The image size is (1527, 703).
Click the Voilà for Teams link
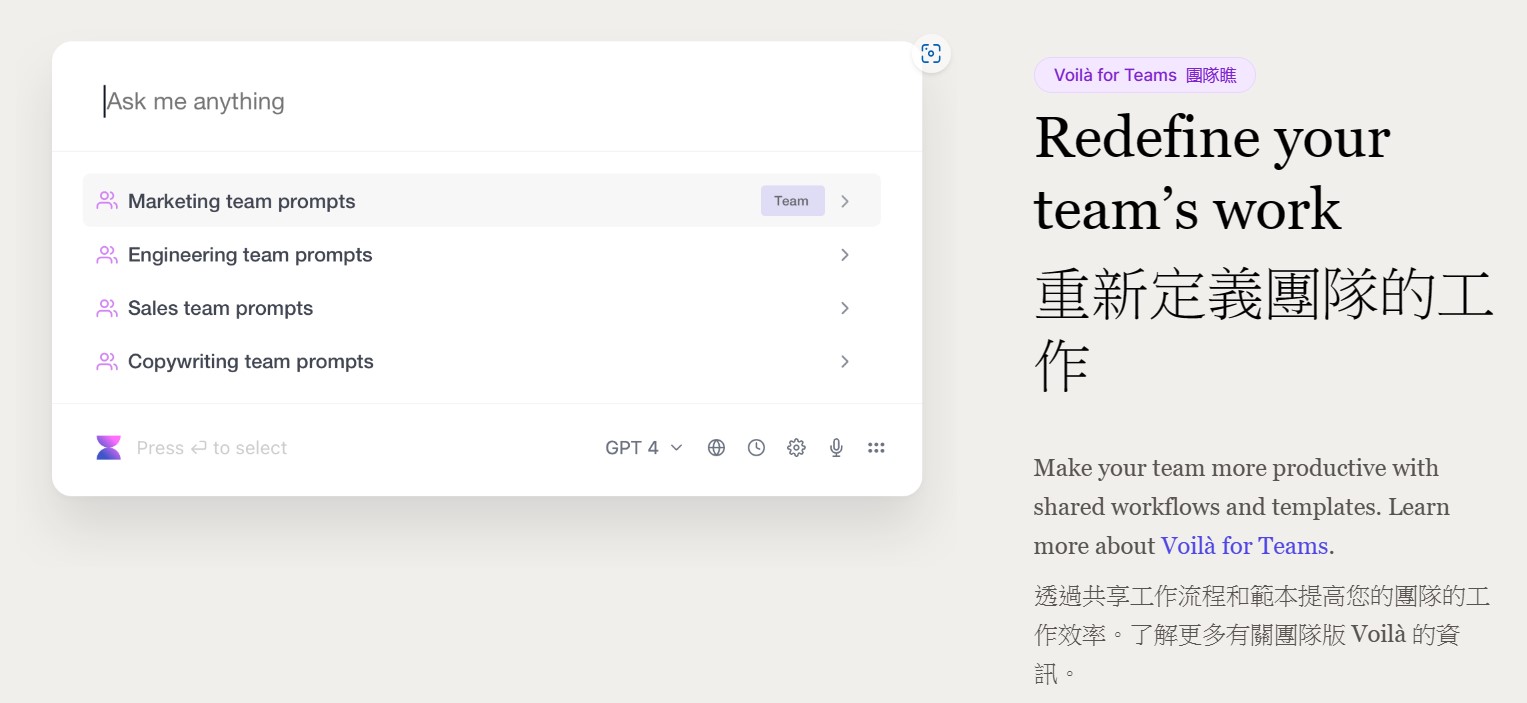click(1244, 546)
